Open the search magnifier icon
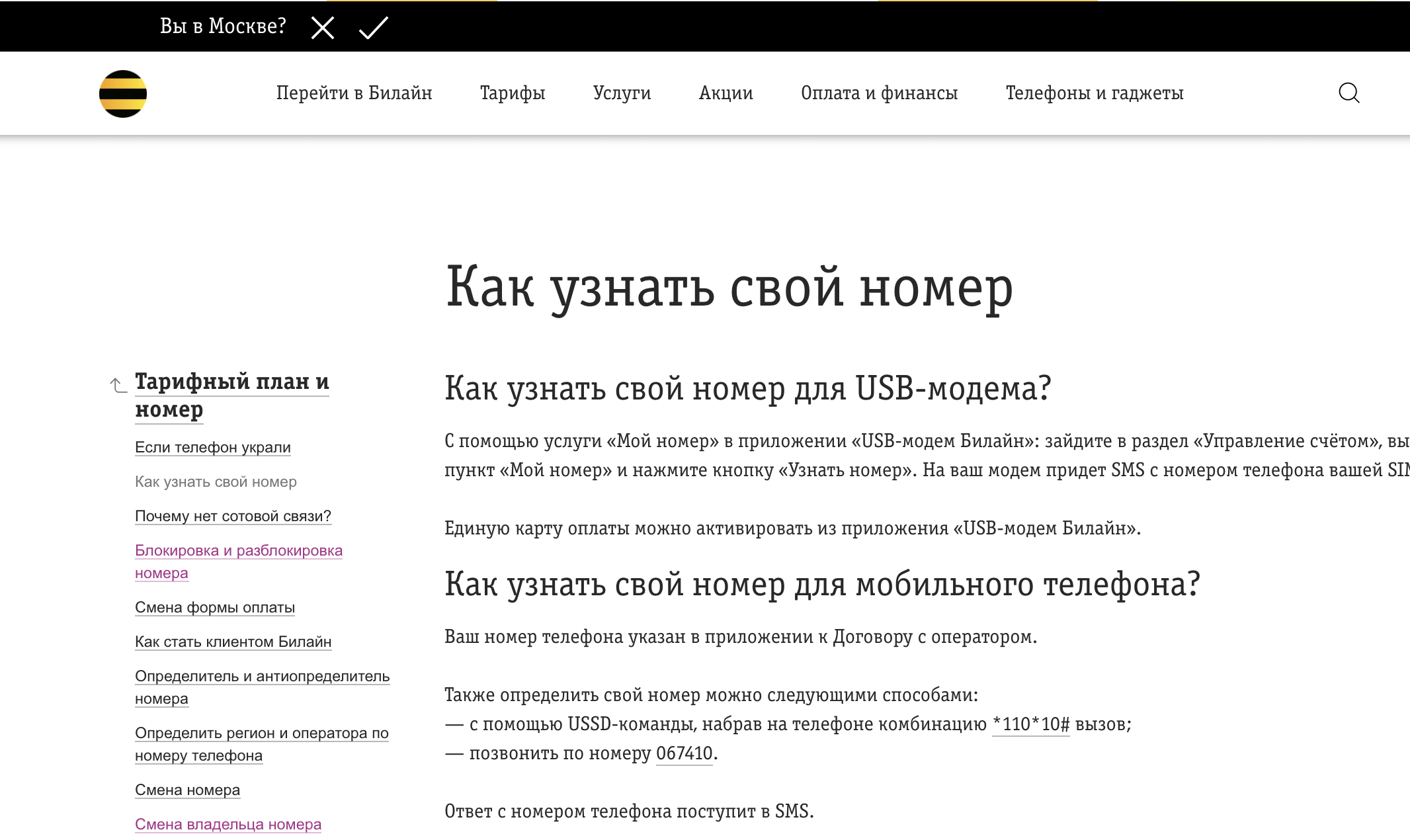This screenshot has height=840, width=1410. (x=1349, y=93)
